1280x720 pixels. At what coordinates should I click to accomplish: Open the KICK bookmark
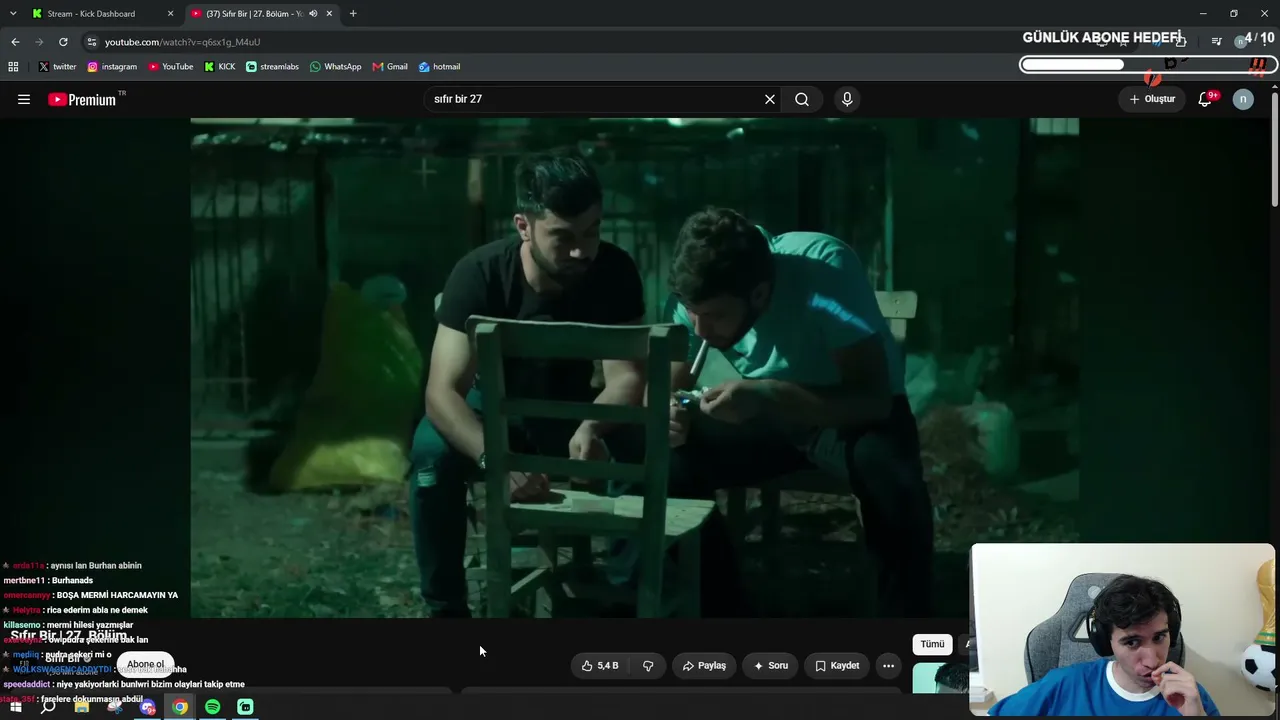coord(220,67)
